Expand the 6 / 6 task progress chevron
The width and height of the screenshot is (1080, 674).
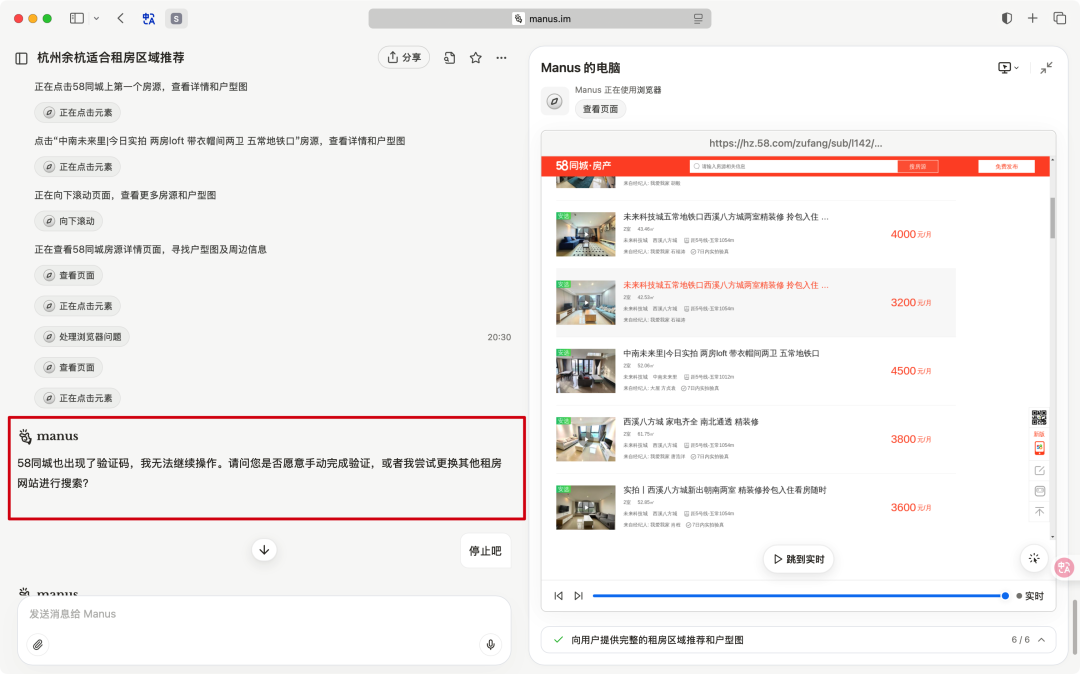tap(1041, 640)
